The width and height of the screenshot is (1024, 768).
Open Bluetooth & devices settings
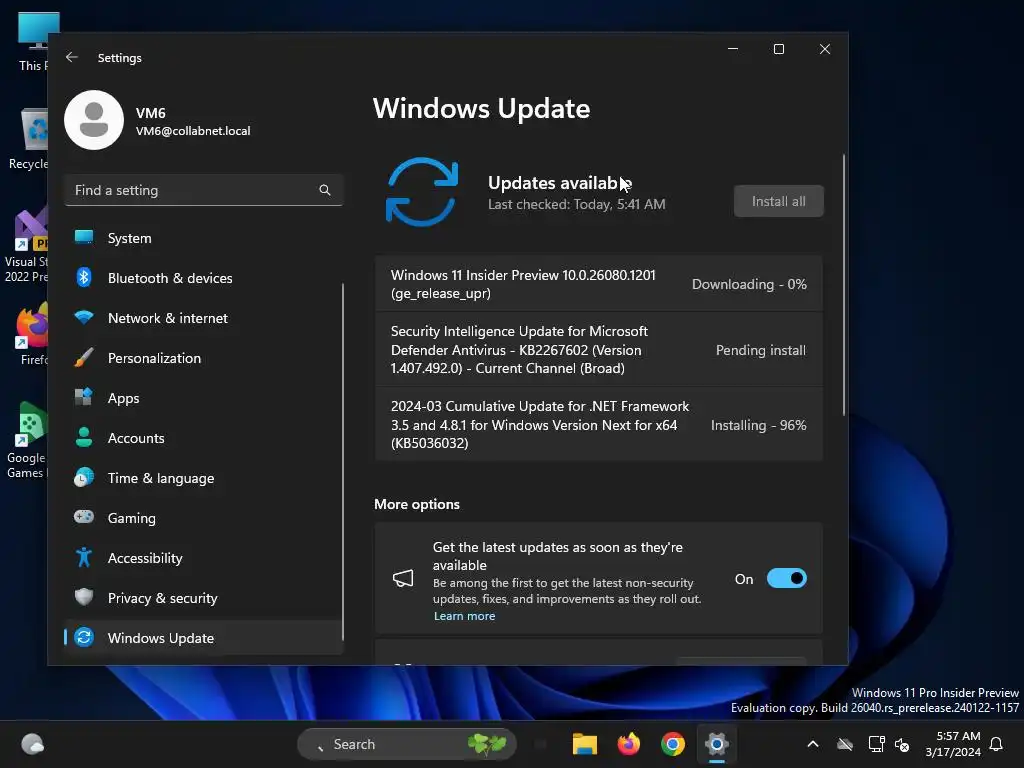coord(204,278)
